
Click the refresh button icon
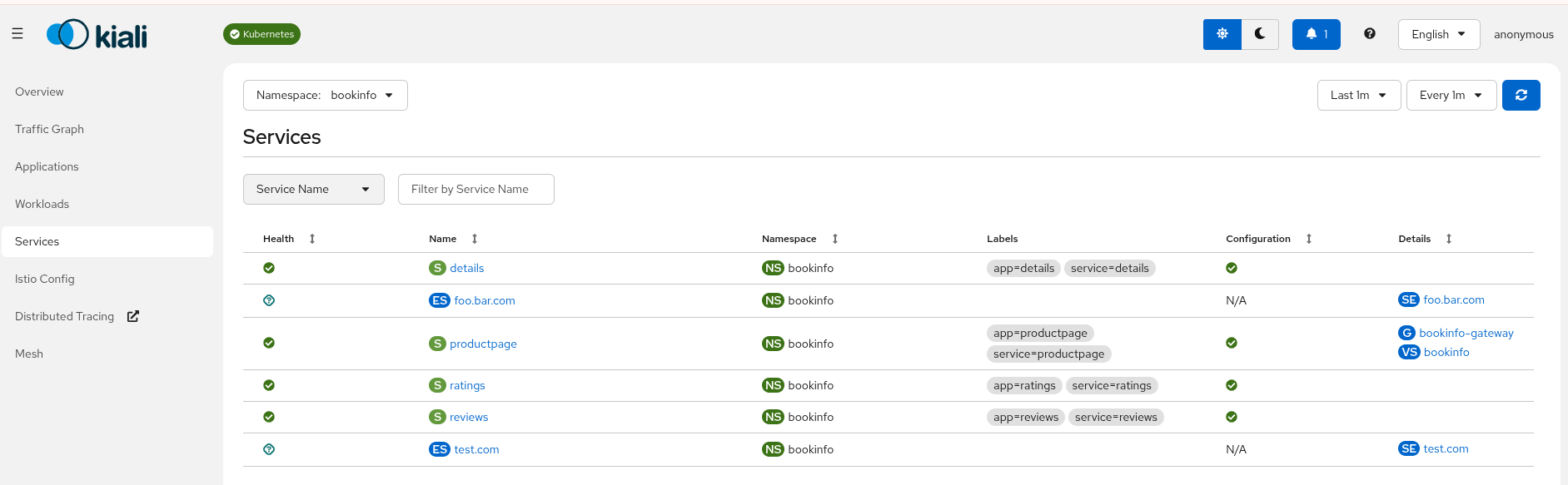tap(1521, 95)
